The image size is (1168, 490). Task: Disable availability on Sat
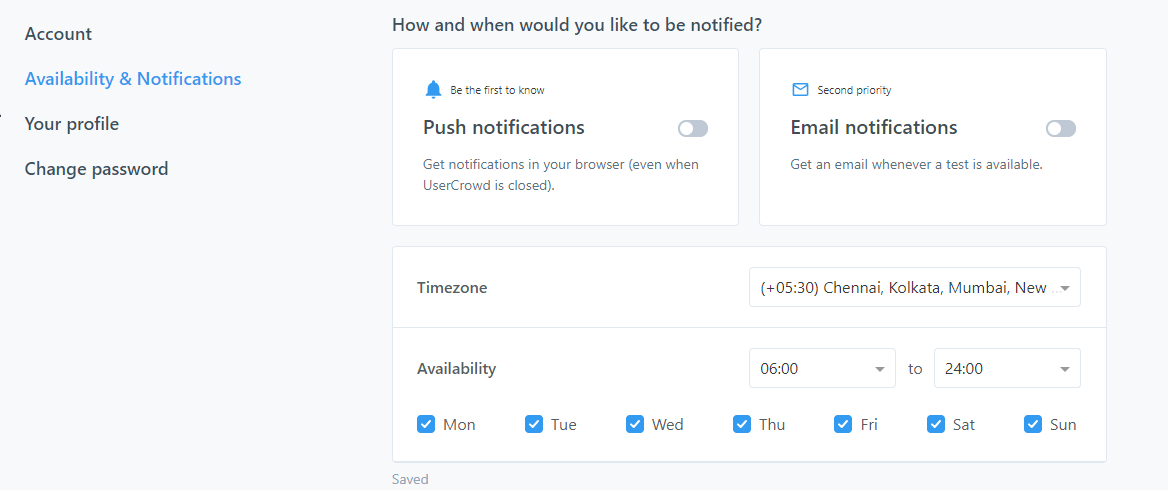coord(936,424)
